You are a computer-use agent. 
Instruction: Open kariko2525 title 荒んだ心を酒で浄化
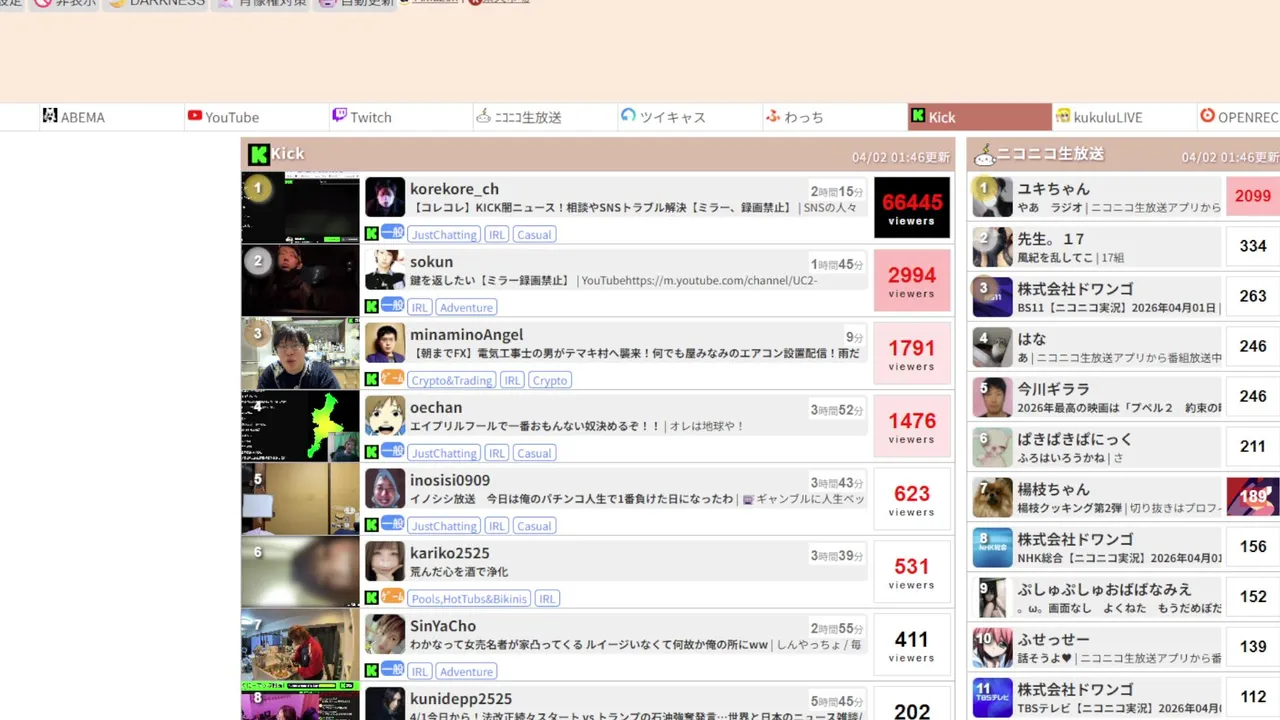pos(459,572)
